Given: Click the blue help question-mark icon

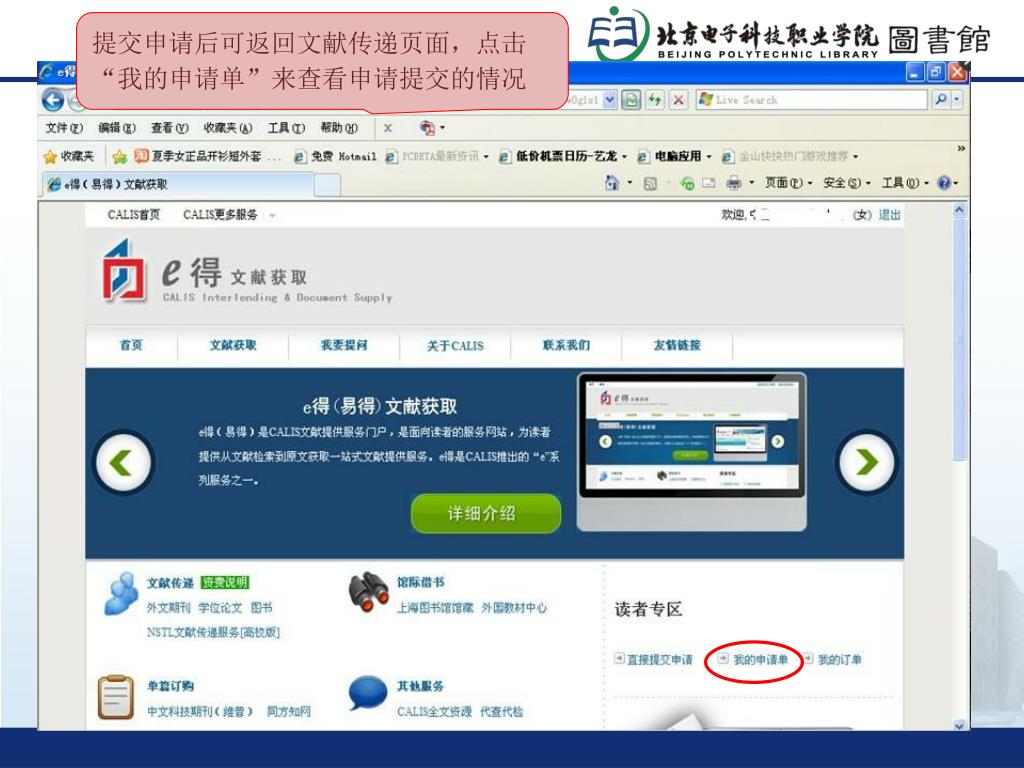Looking at the screenshot, I should tap(944, 183).
